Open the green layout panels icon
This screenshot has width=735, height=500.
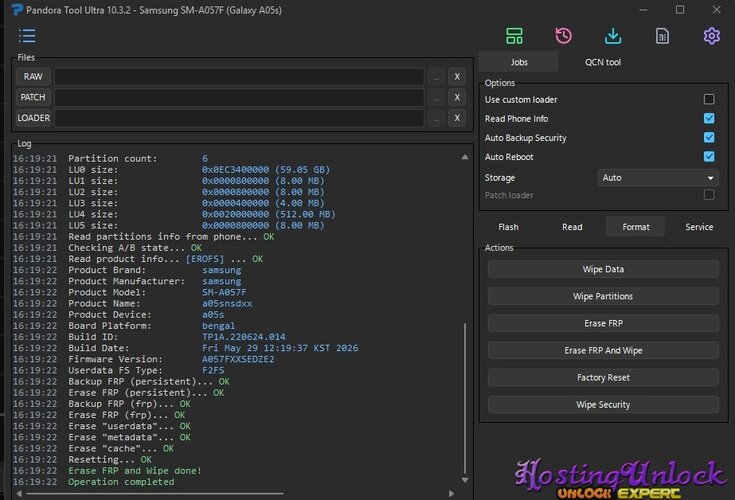pos(514,36)
